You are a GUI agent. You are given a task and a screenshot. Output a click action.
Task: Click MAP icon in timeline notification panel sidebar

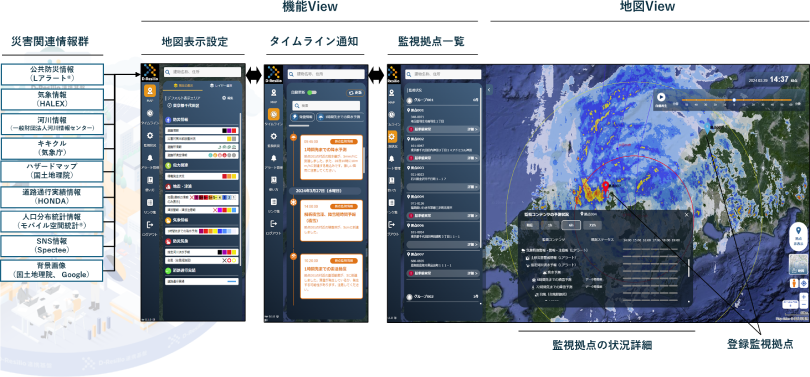(x=273, y=91)
